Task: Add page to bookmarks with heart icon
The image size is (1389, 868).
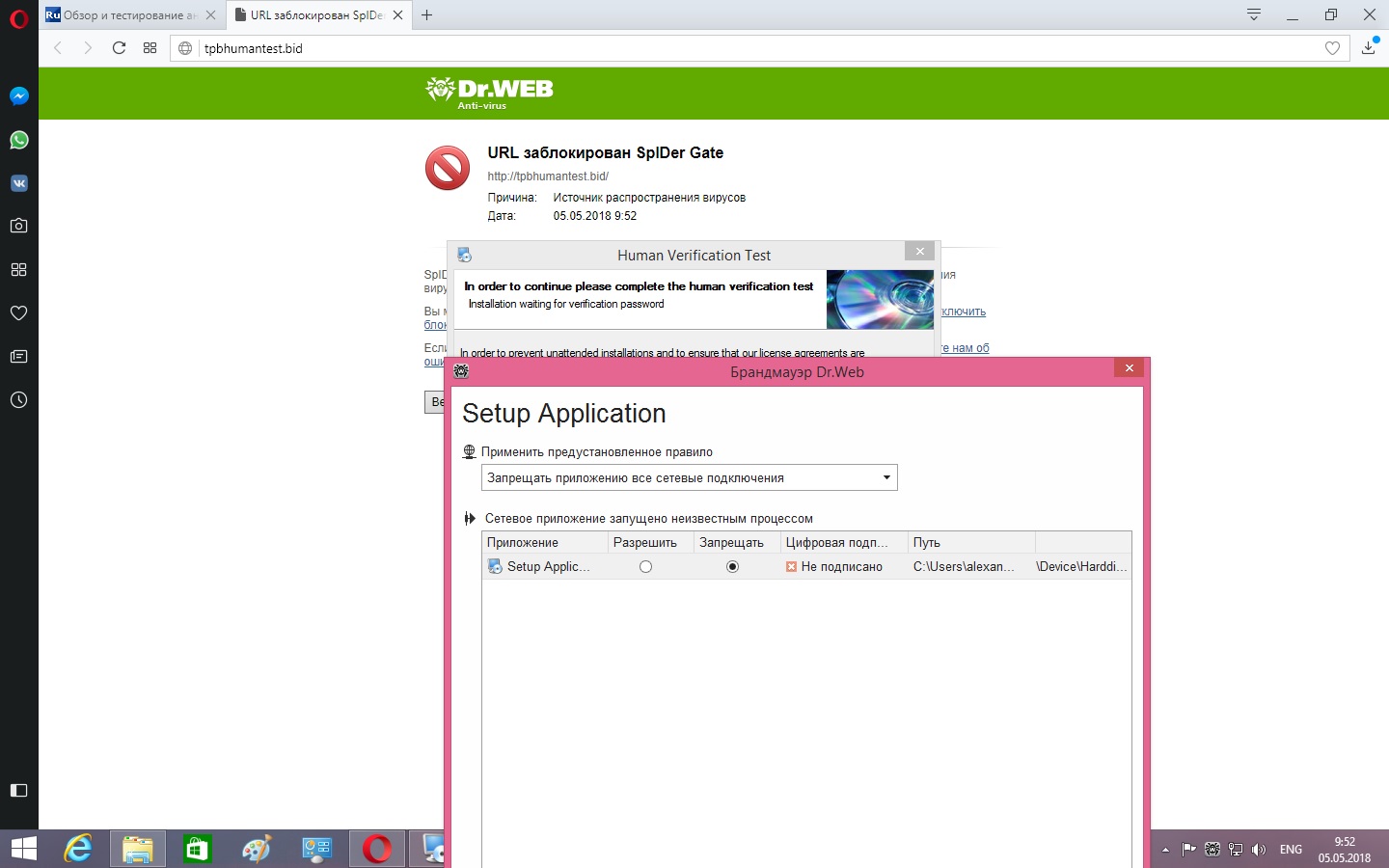Action: tap(1332, 48)
